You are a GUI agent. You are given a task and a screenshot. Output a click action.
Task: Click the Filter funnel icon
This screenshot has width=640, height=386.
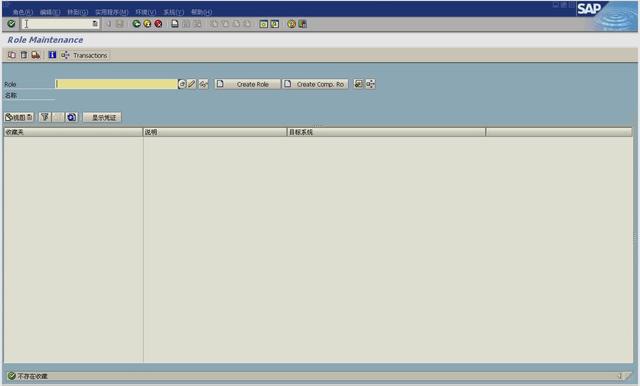[x=45, y=117]
